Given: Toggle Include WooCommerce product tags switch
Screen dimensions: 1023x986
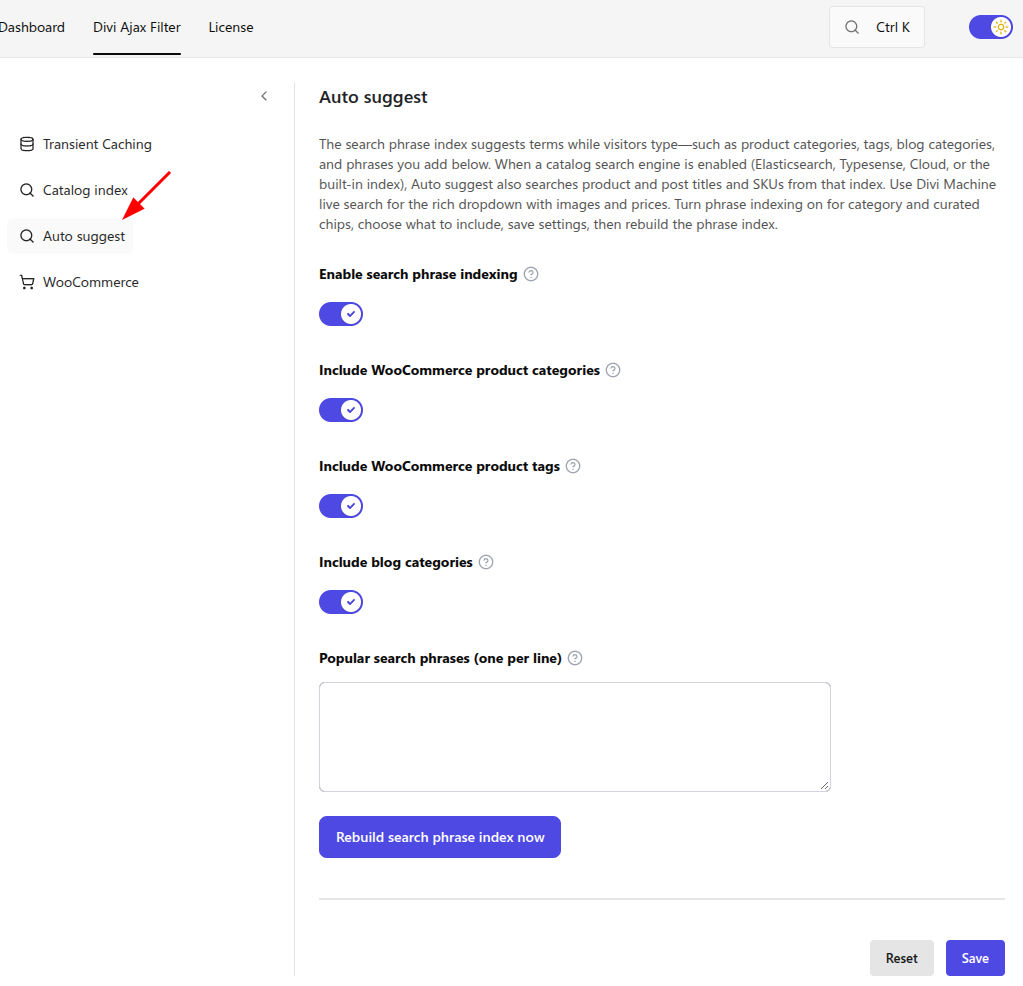Looking at the screenshot, I should click(341, 506).
